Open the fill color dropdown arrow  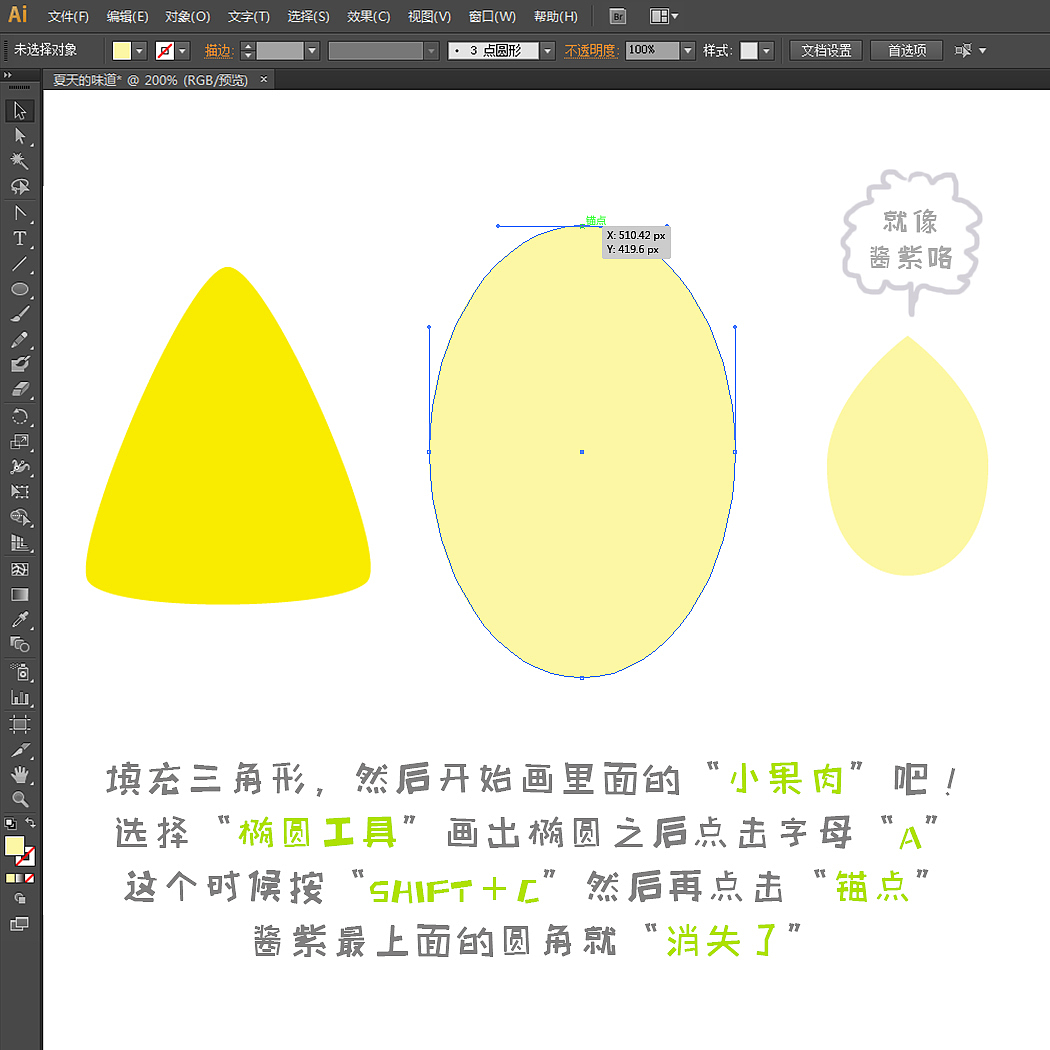tap(139, 50)
